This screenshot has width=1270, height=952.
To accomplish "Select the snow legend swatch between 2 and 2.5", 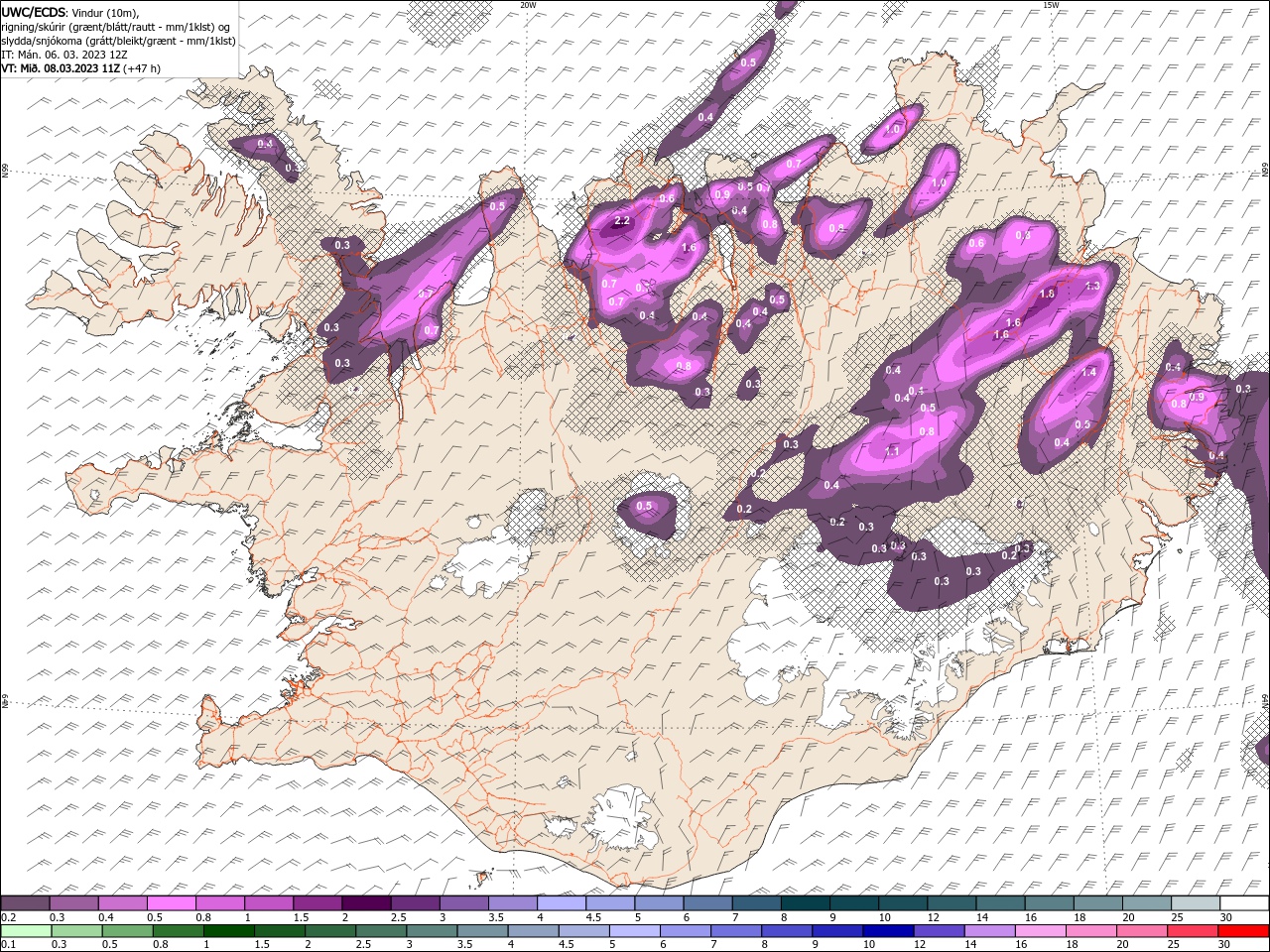I will pos(366,903).
